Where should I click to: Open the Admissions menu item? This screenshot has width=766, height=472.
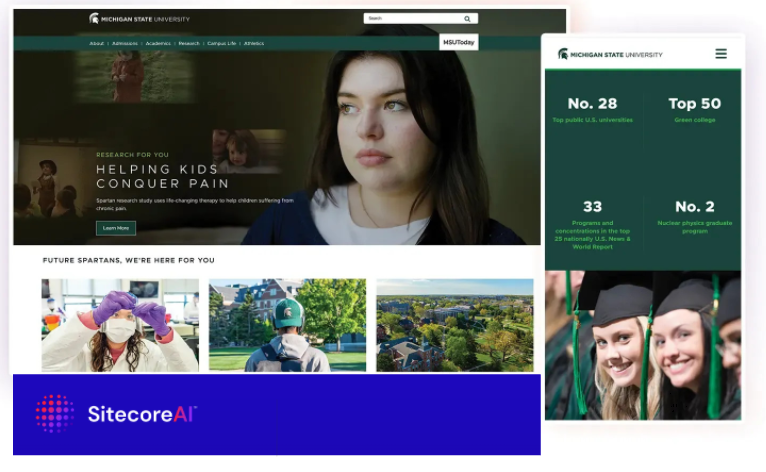tap(125, 43)
